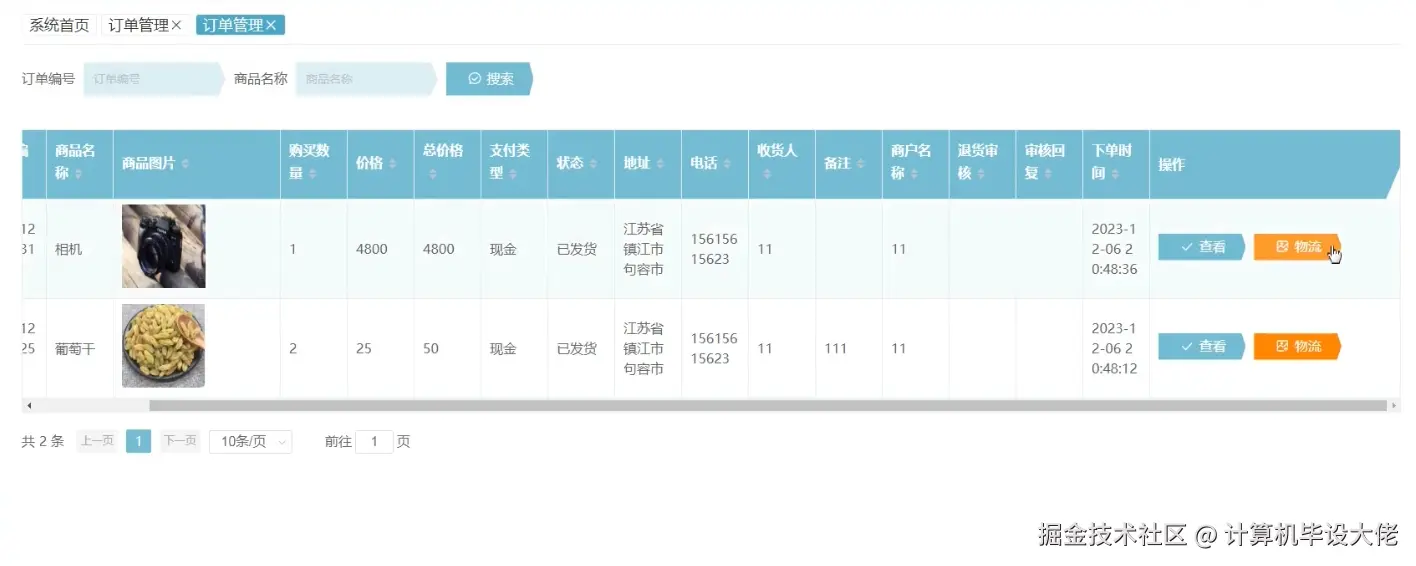Image resolution: width=1416 pixels, height=566 pixels.
Task: Click the scrollbar right arrow
Action: pyautogui.click(x=1394, y=406)
